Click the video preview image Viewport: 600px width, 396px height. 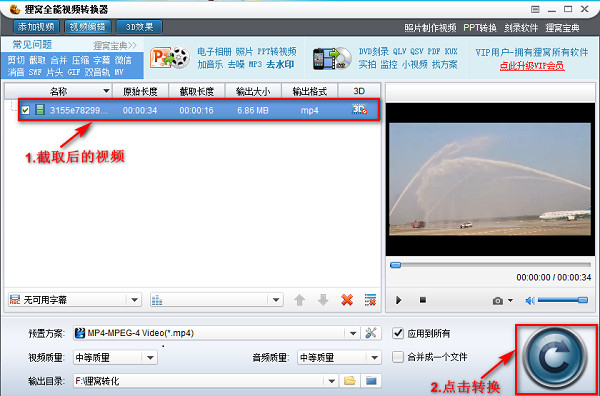tap(490, 179)
